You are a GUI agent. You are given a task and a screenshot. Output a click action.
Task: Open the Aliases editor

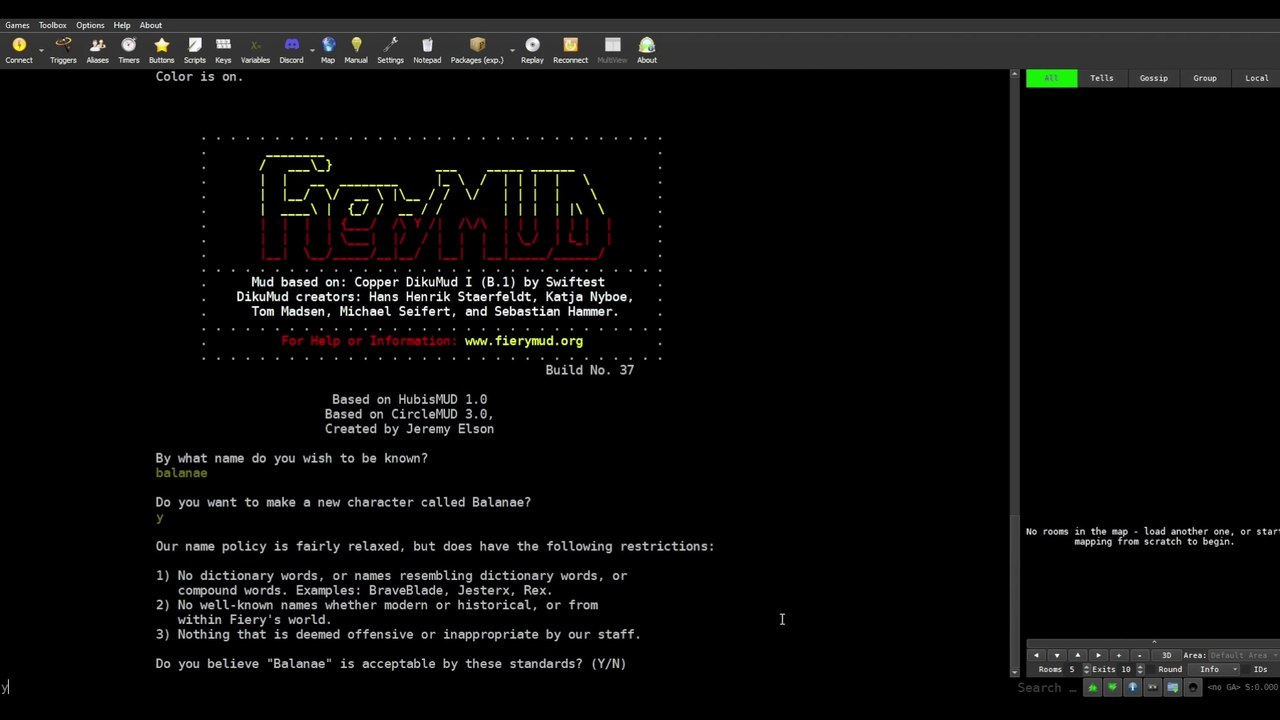pyautogui.click(x=97, y=50)
